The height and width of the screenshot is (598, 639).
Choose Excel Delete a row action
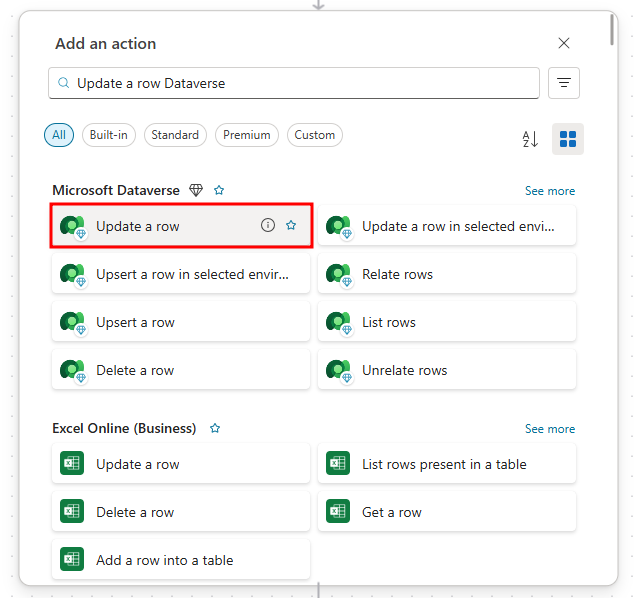(181, 512)
